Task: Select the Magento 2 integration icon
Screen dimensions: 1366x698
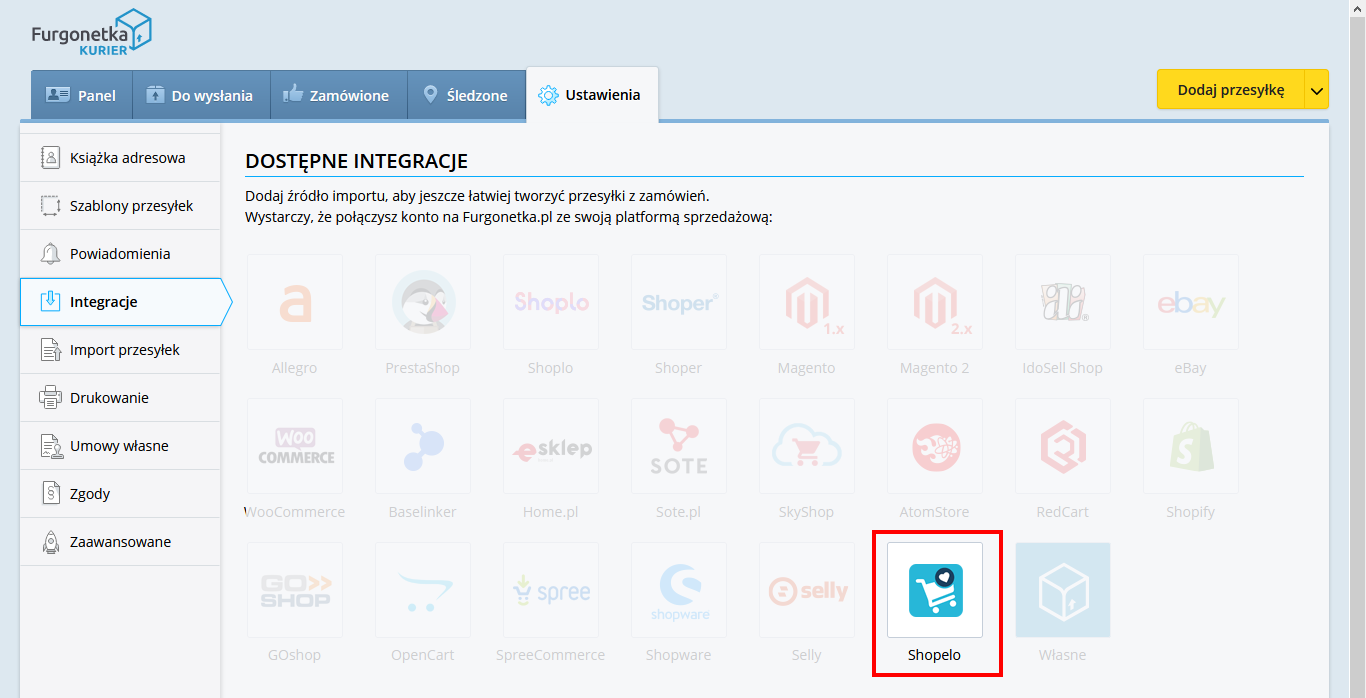Action: coord(934,302)
